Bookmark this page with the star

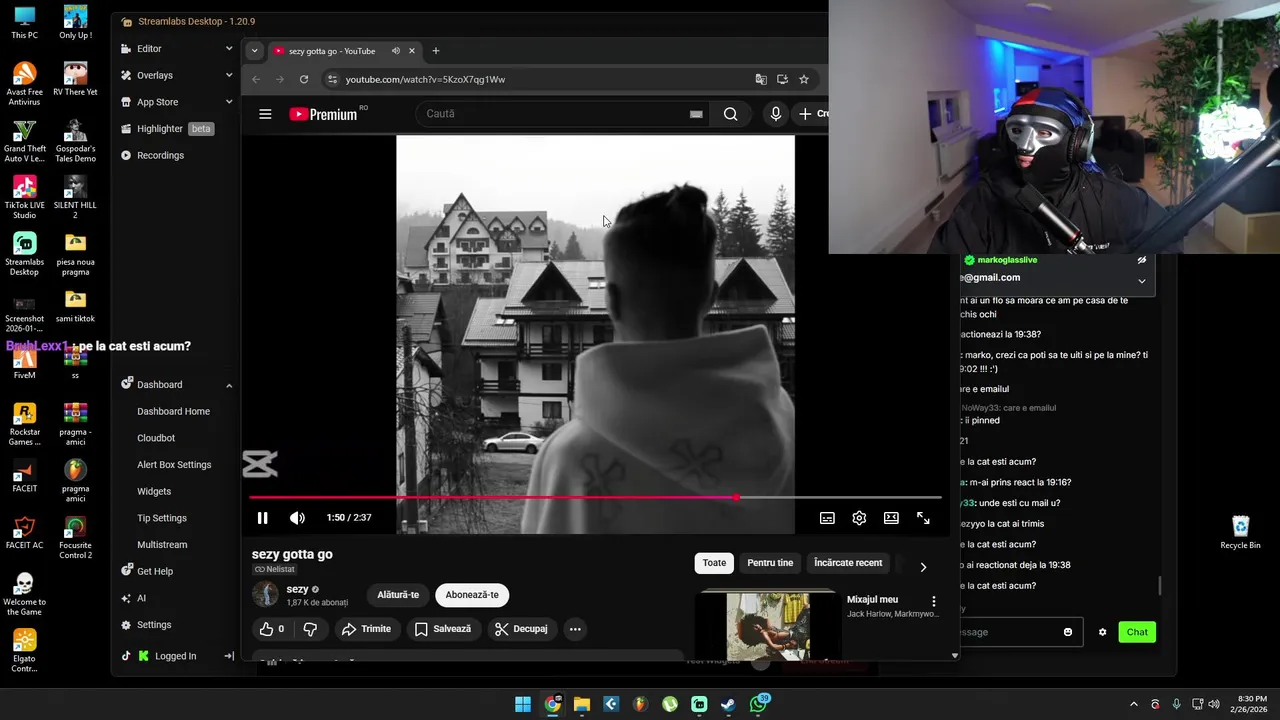tap(804, 79)
